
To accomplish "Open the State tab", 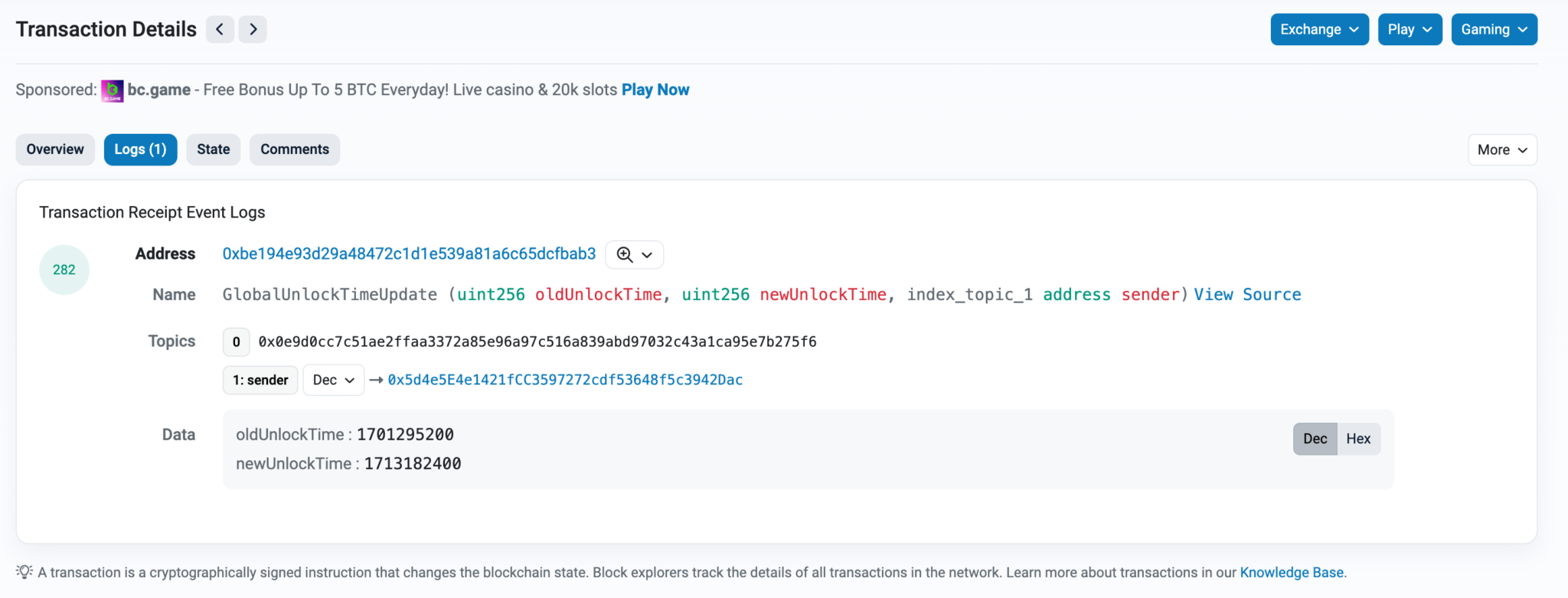I will coord(213,149).
